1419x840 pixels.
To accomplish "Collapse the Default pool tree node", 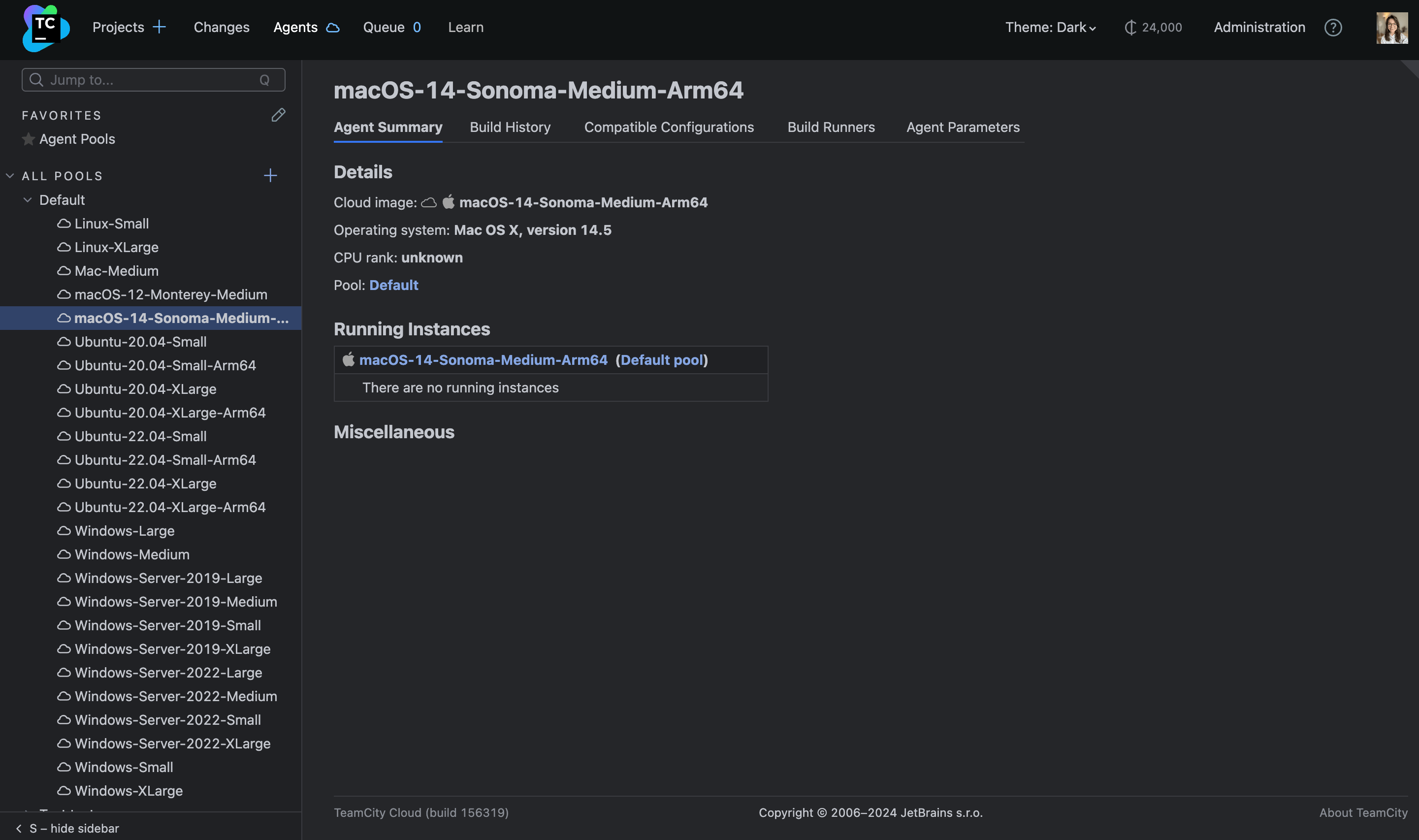I will 27,200.
